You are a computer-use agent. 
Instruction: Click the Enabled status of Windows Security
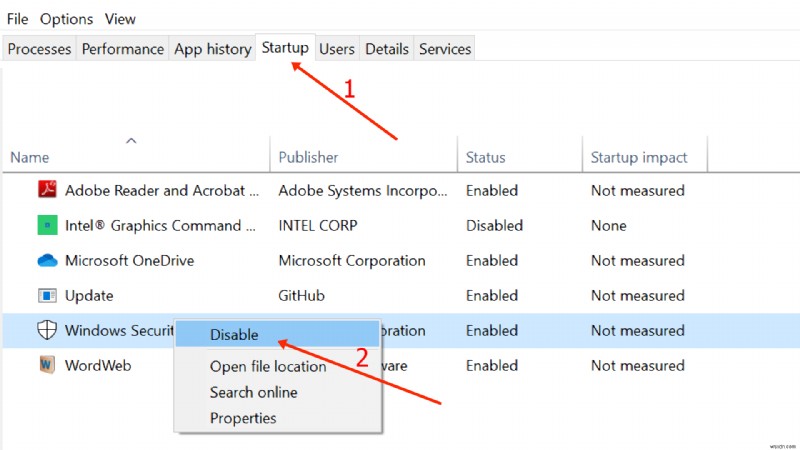pyautogui.click(x=492, y=331)
